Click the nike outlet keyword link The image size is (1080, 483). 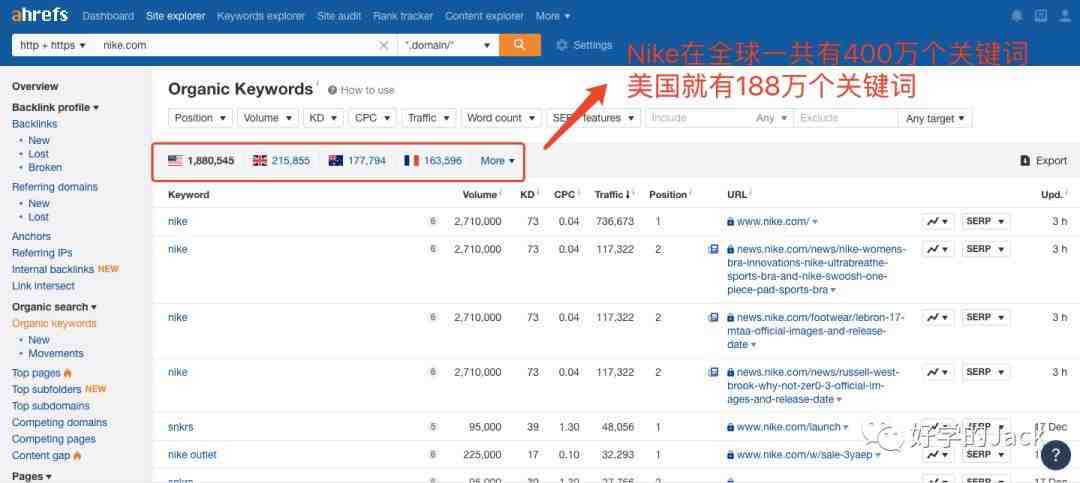pyautogui.click(x=192, y=455)
